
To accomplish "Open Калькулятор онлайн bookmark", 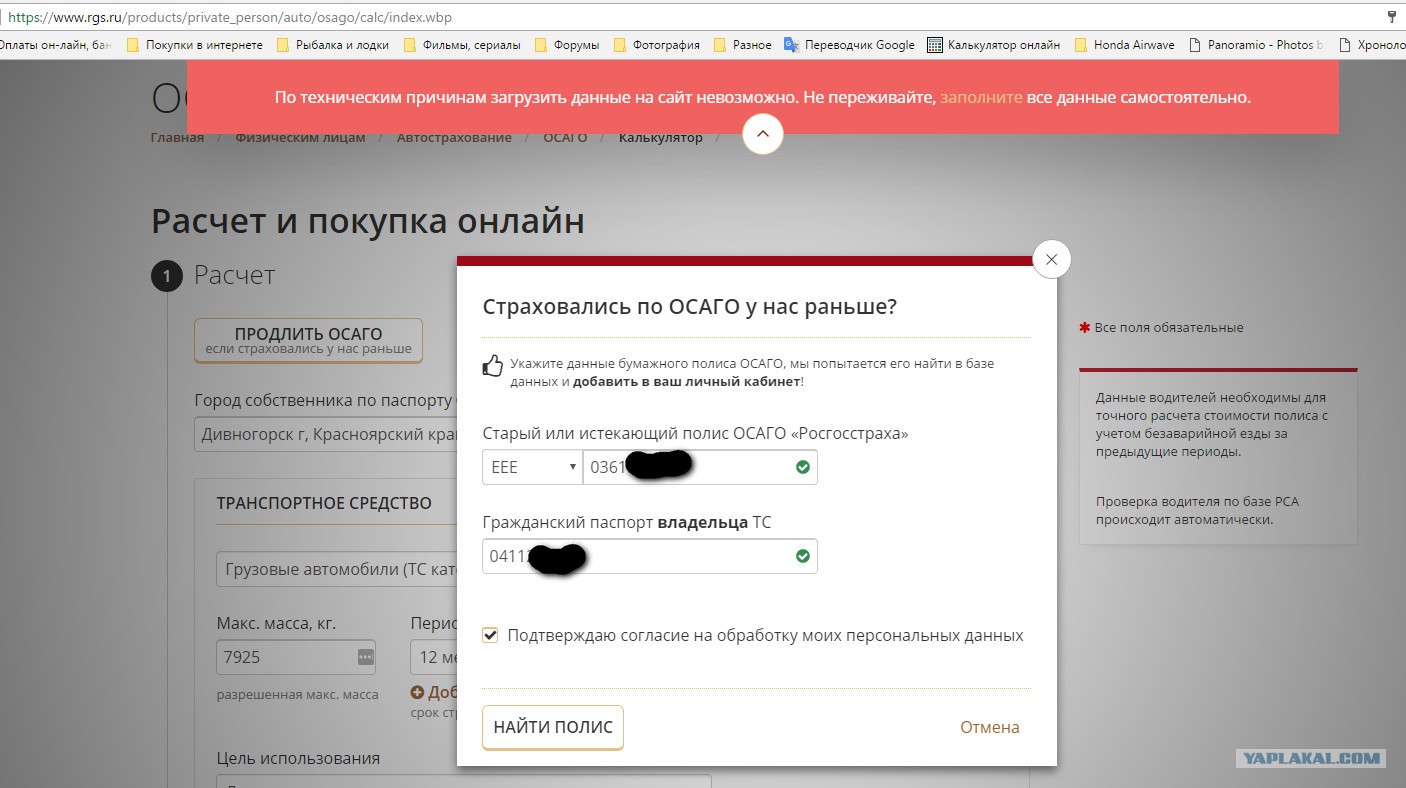I will pos(994,45).
